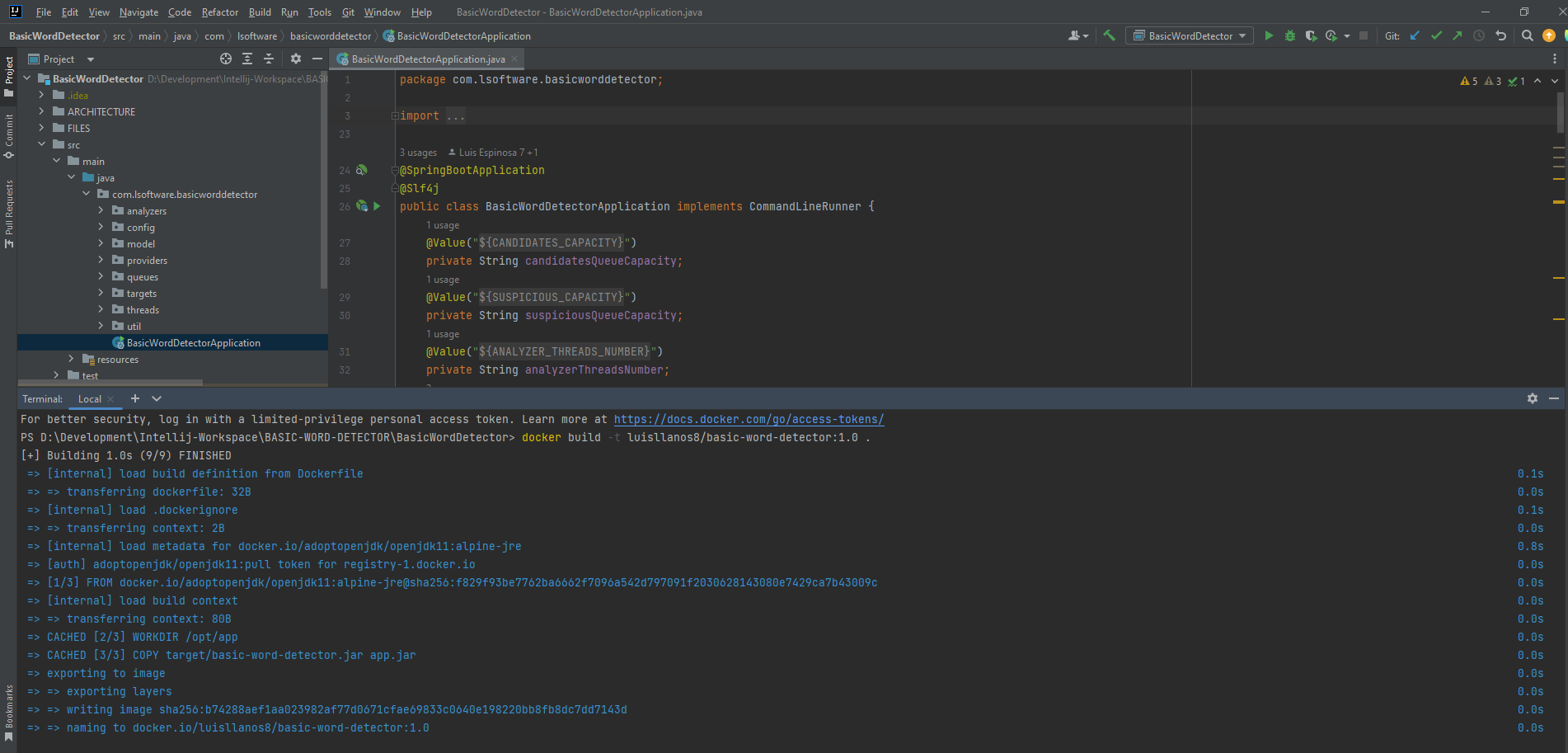Viewport: 1568px width, 753px height.
Task: Run BasicWordDetector with Coverage icon
Action: click(1311, 35)
